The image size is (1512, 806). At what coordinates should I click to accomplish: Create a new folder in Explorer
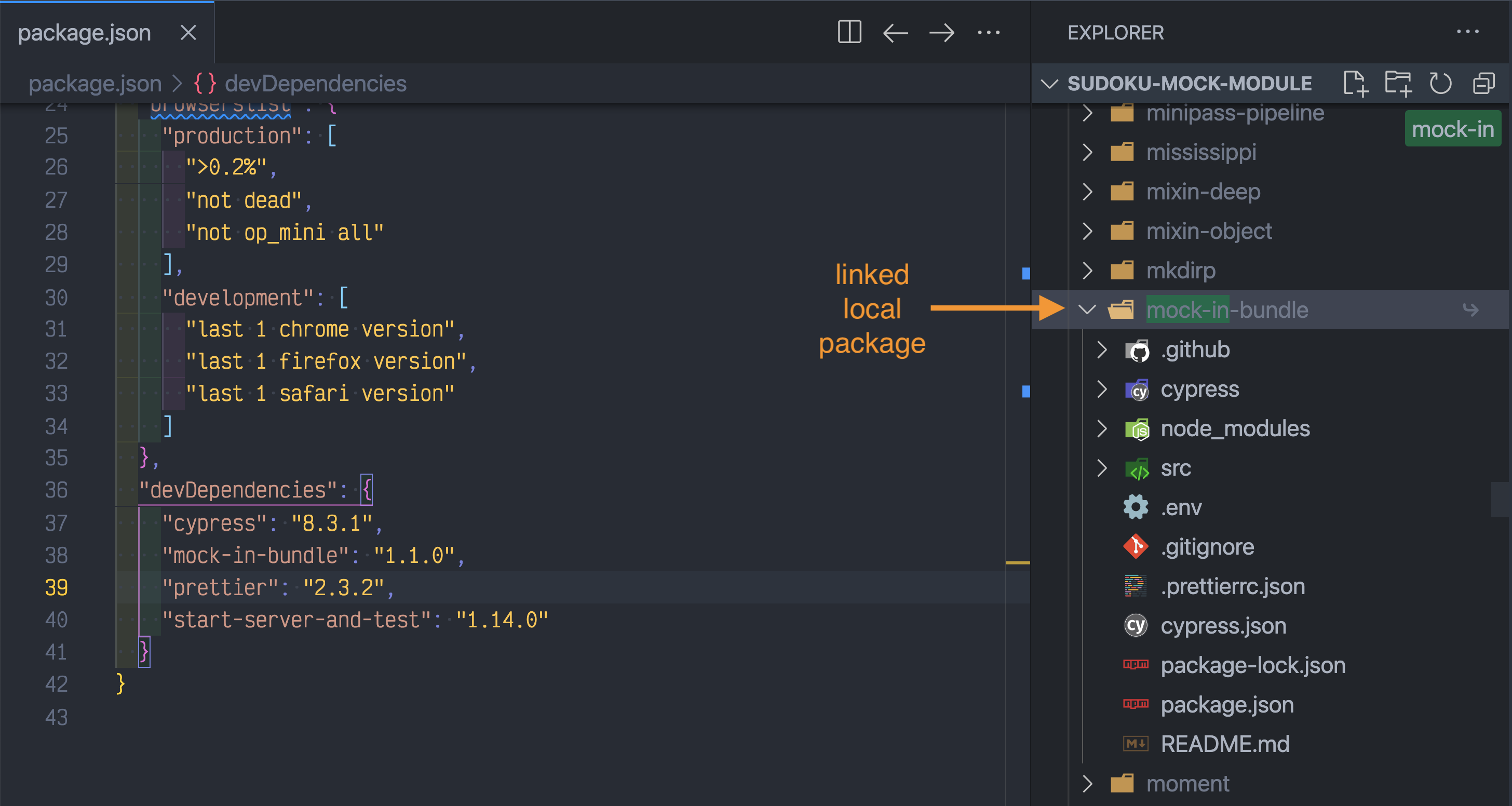pyautogui.click(x=1399, y=84)
